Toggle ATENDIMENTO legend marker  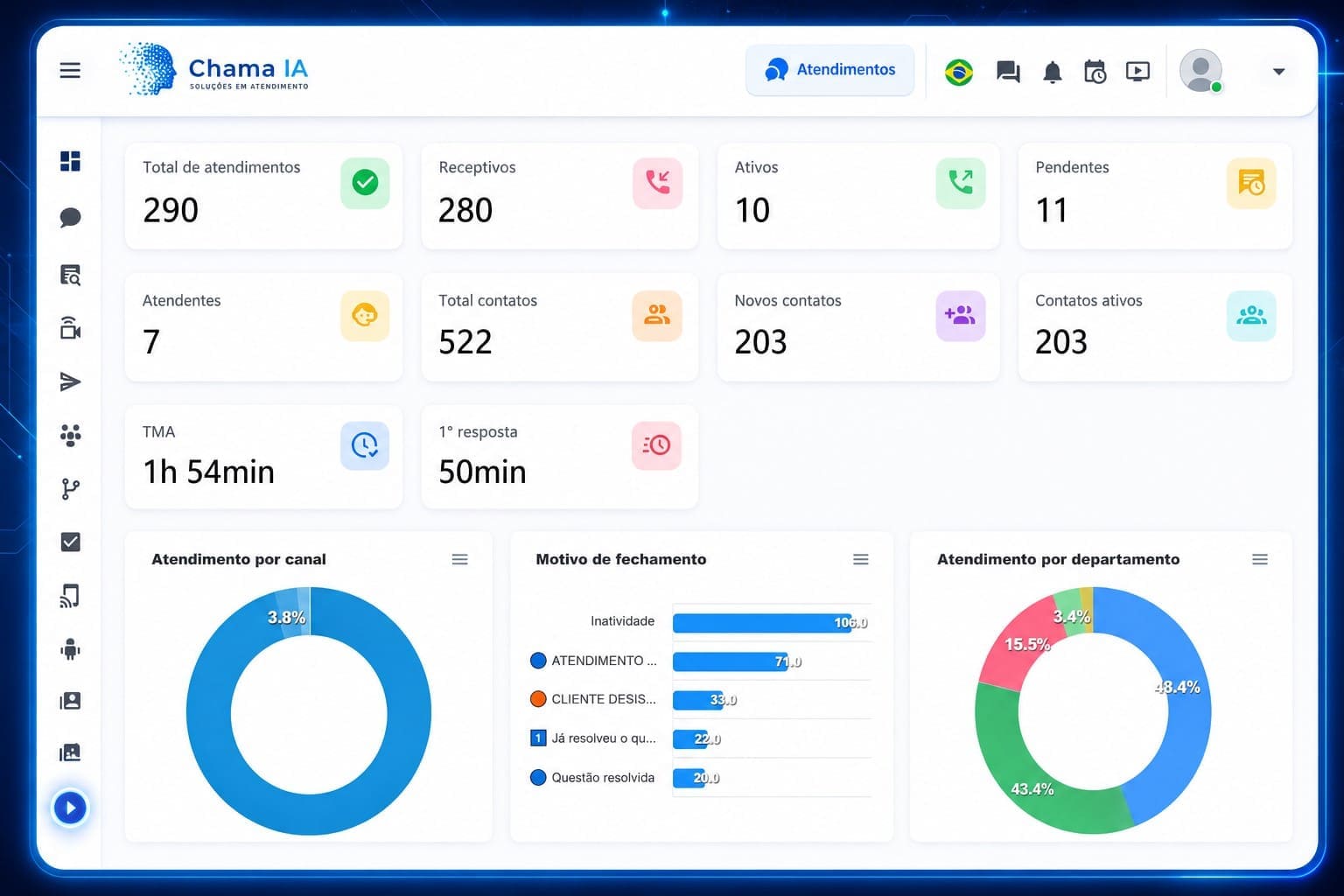tap(538, 661)
